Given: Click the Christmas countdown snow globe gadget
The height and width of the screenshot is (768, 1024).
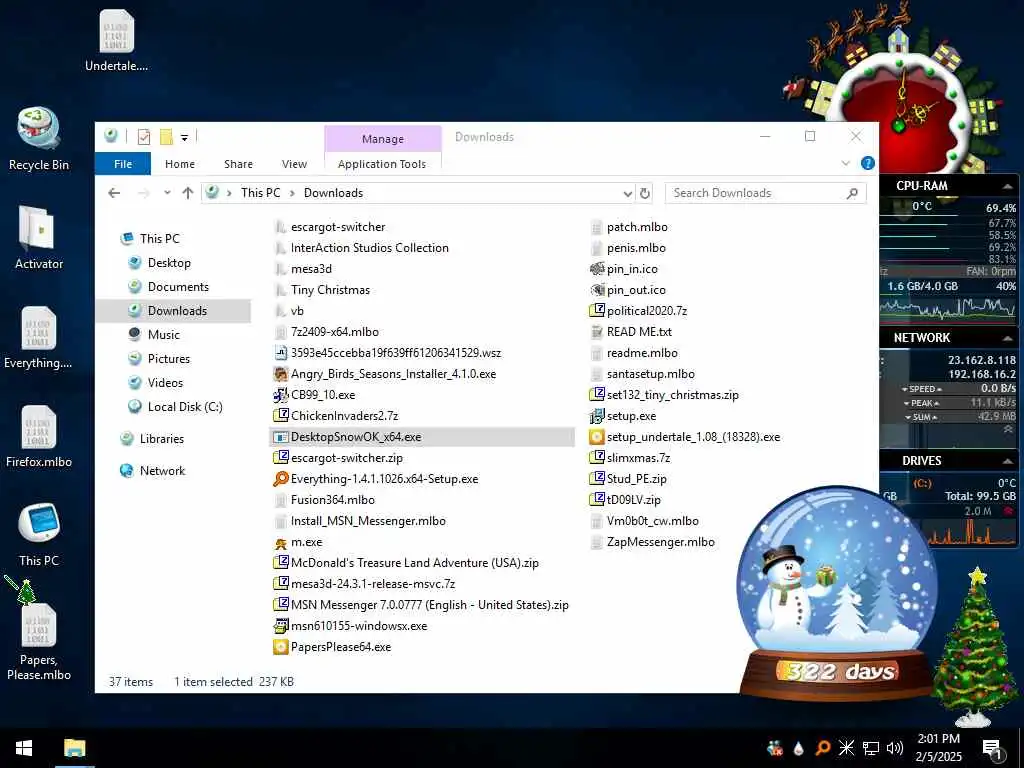Looking at the screenshot, I should 836,594.
